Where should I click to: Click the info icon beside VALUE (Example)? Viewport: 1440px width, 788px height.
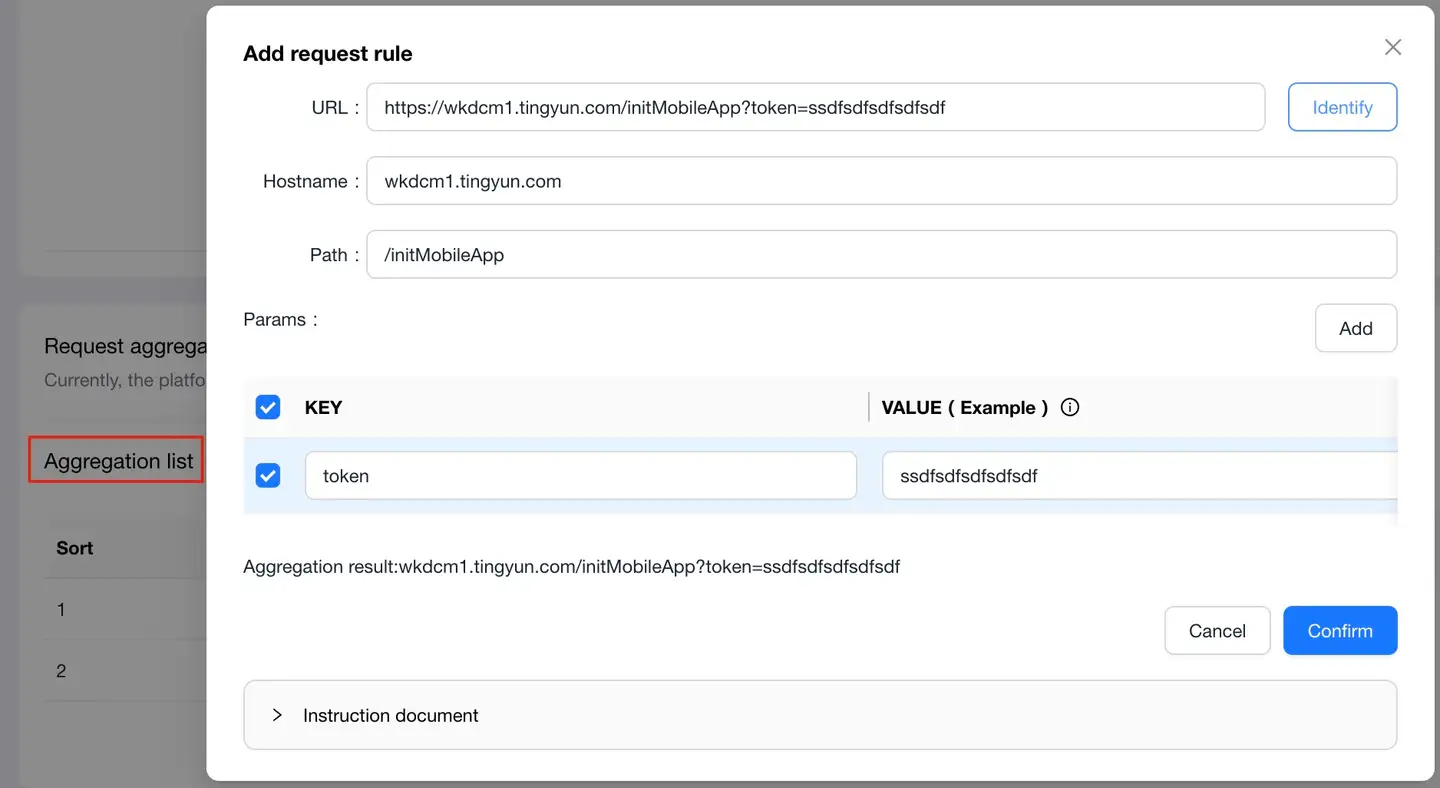(x=1070, y=407)
